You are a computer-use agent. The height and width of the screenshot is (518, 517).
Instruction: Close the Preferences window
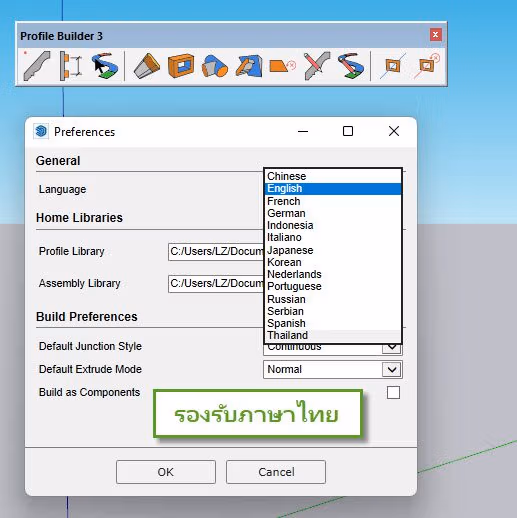click(394, 131)
